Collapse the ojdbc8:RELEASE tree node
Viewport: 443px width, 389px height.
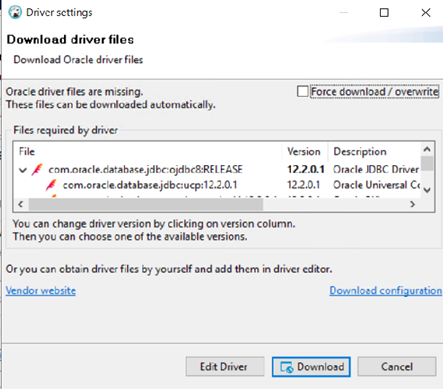23,170
